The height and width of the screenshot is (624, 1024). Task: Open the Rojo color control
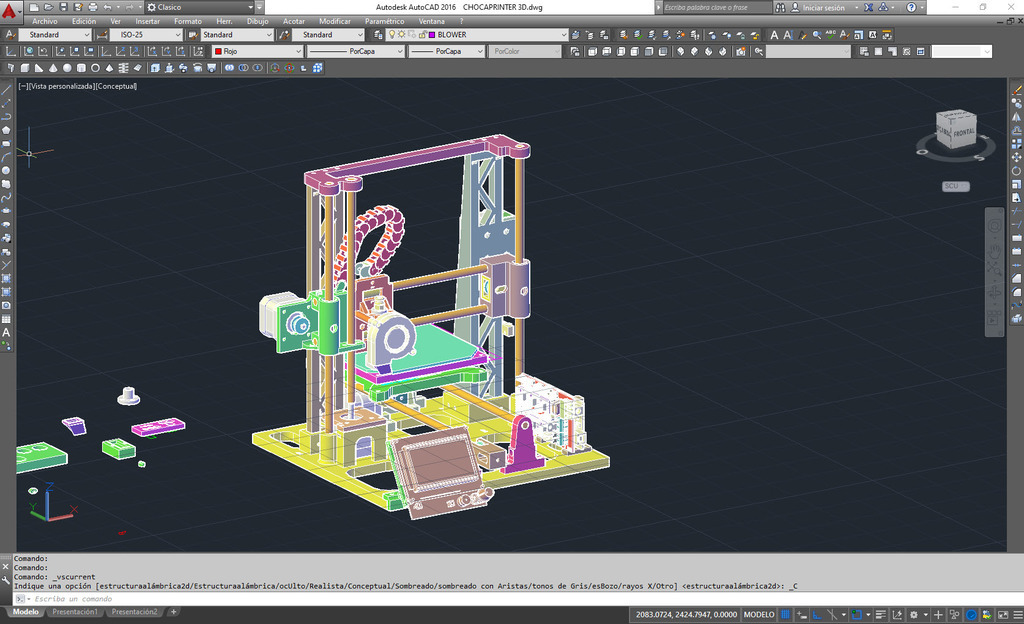[x=255, y=51]
